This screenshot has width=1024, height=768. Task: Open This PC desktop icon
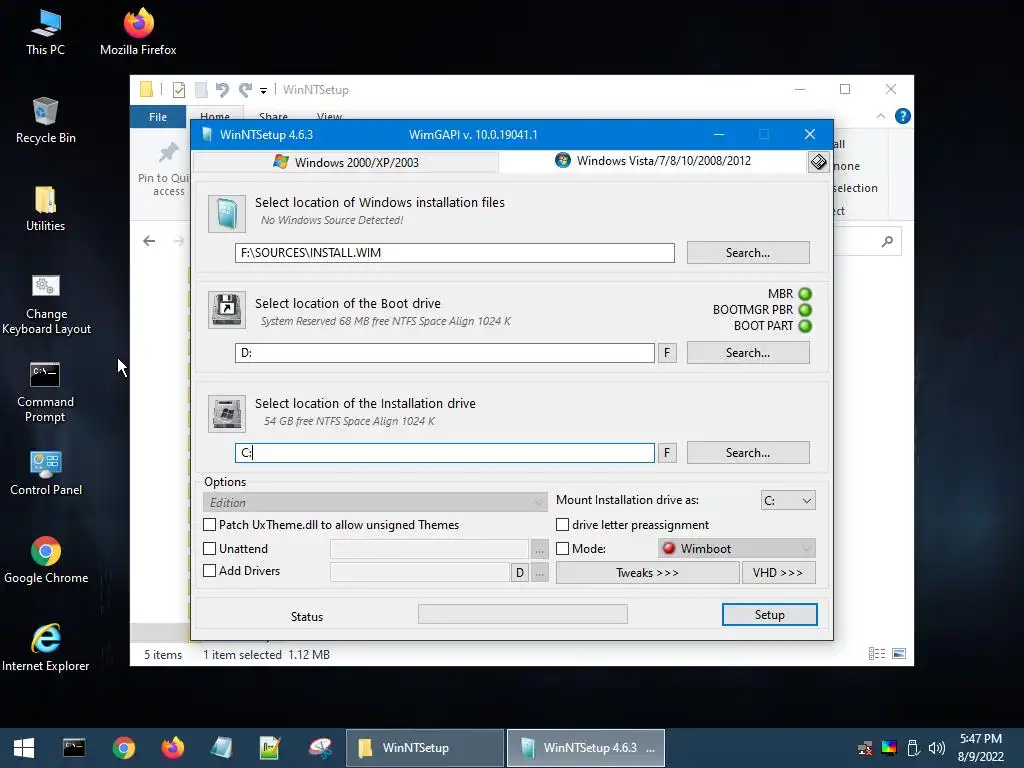(x=46, y=31)
